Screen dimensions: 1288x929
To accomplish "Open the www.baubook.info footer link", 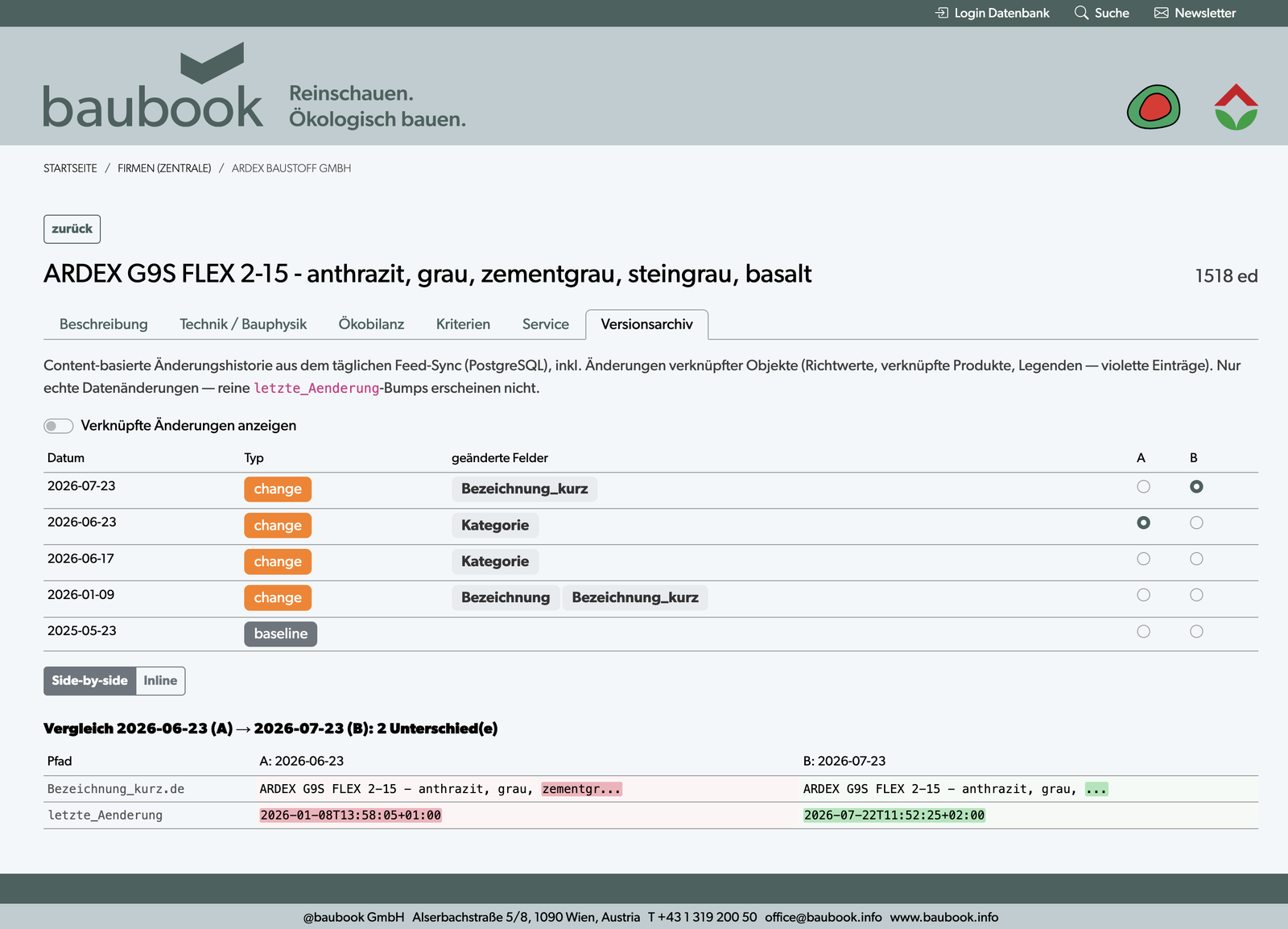I will tap(943, 917).
